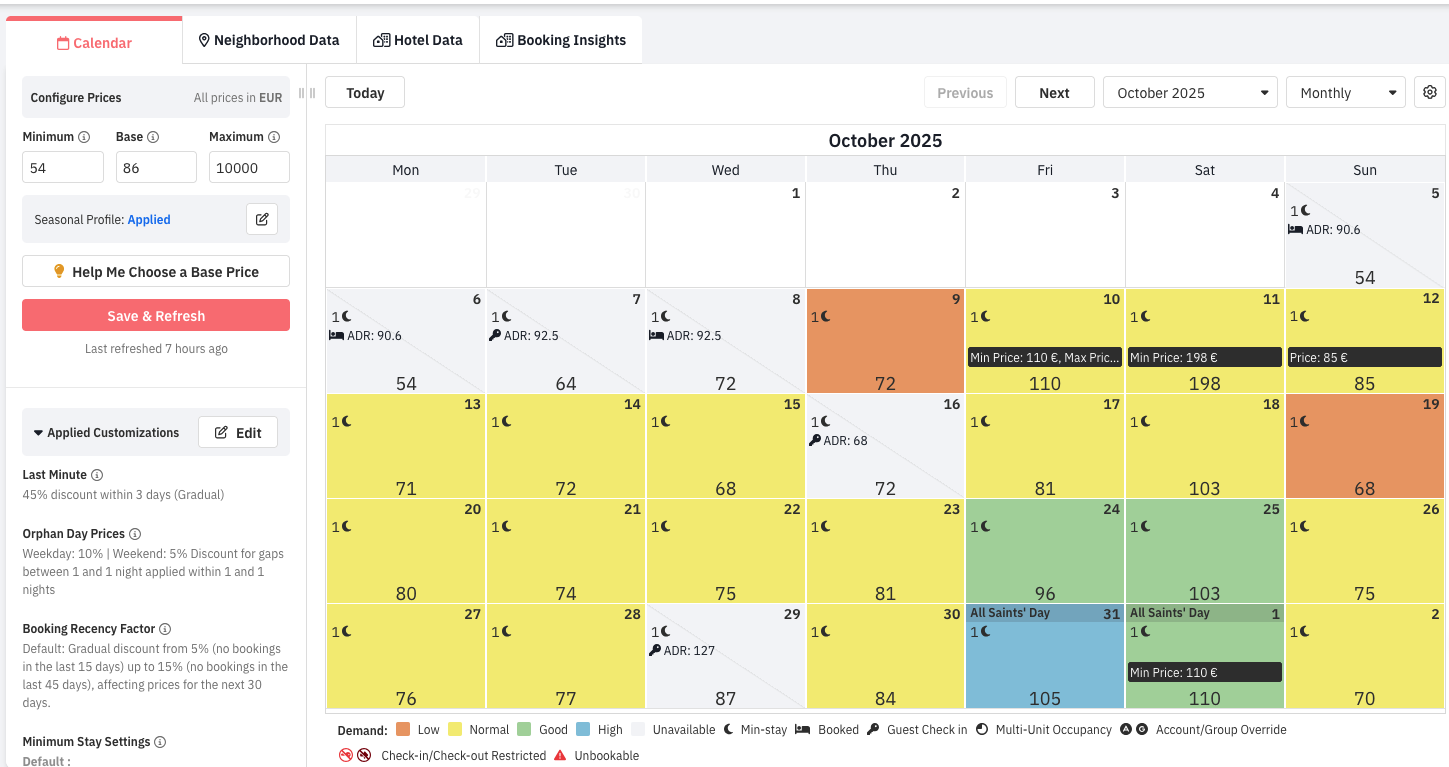Click Help Me Choose a Base Price
Viewport: 1449px width, 767px height.
click(x=156, y=272)
